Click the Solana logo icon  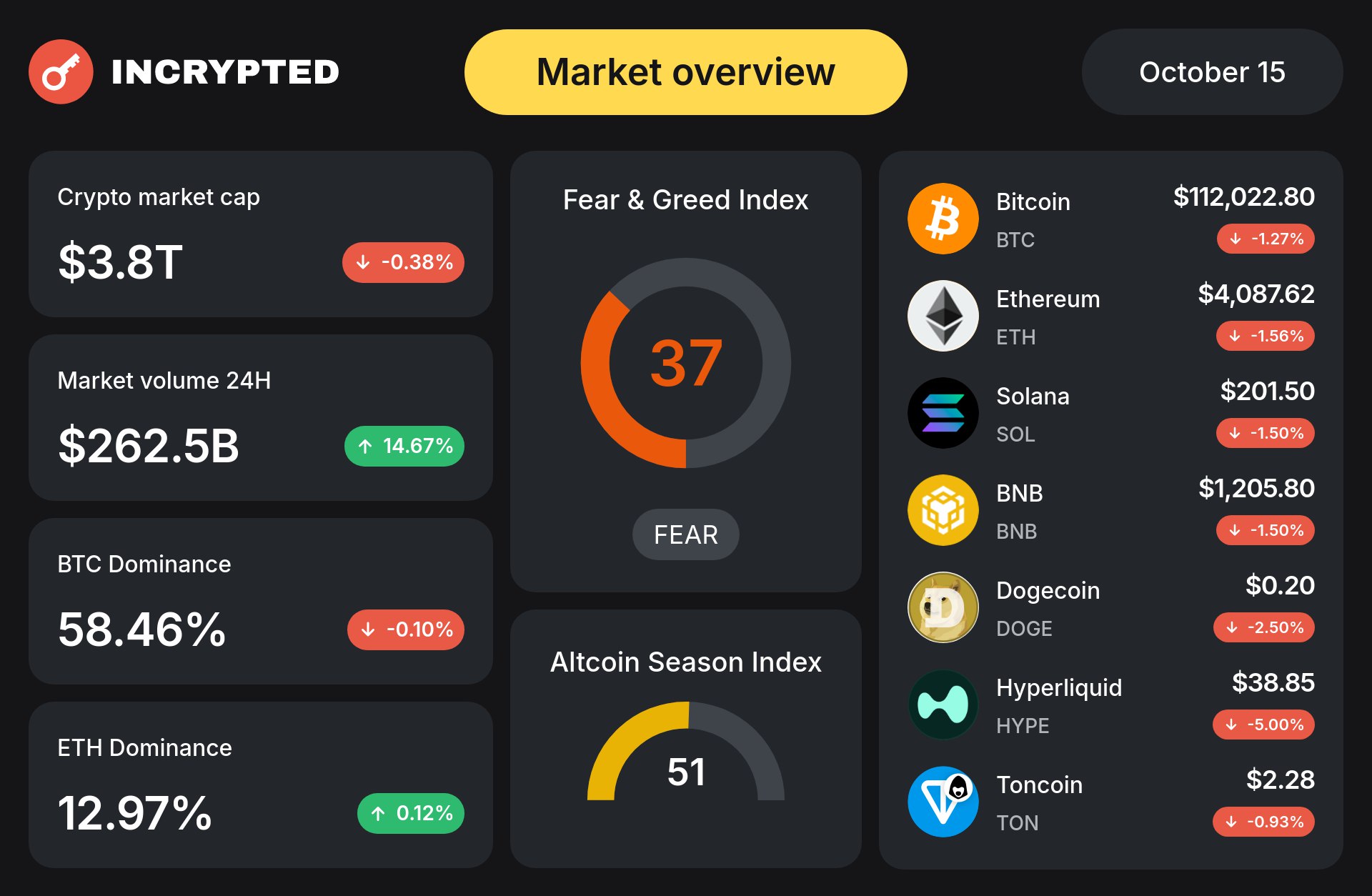coord(943,413)
